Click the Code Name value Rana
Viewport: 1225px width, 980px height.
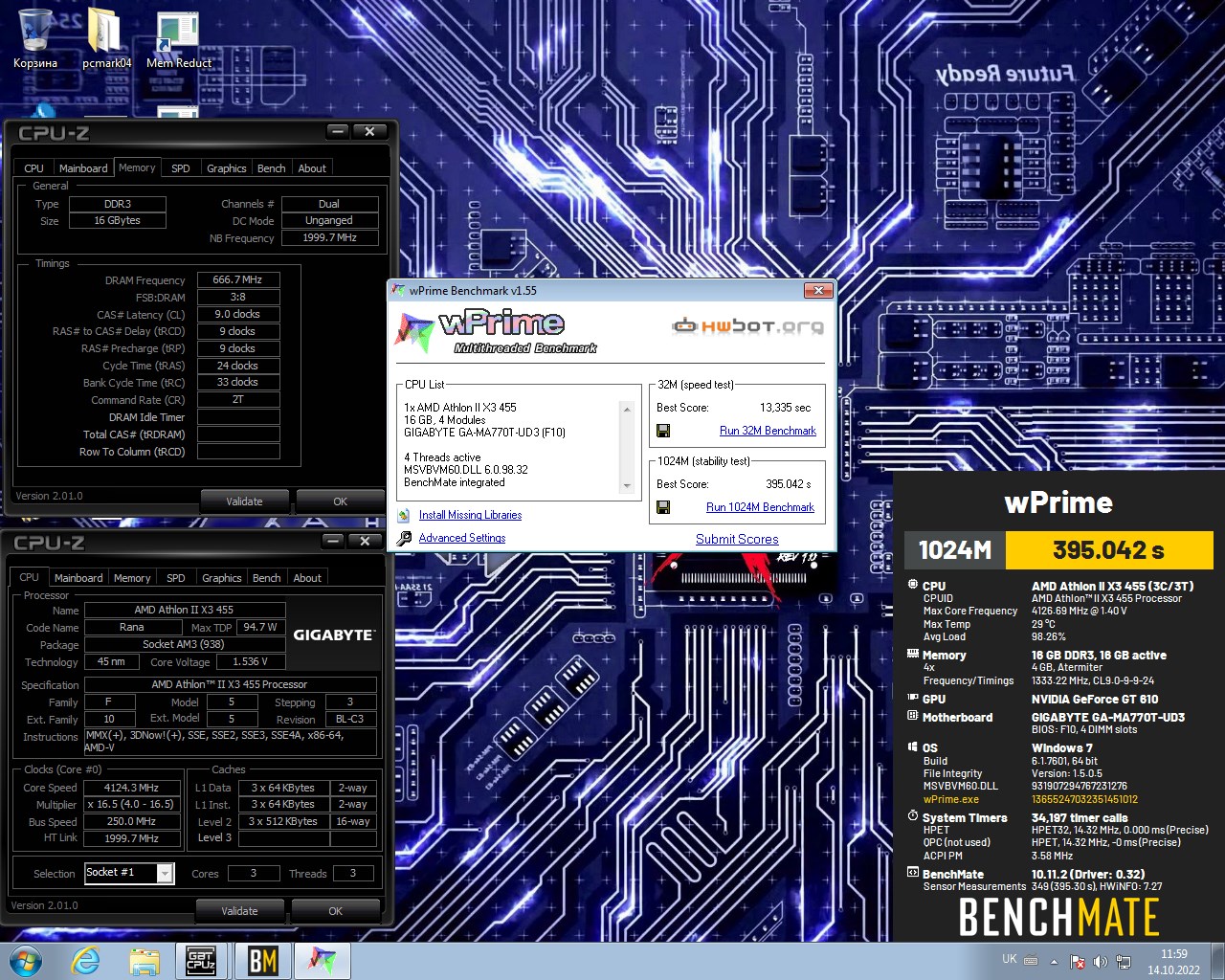(x=131, y=627)
